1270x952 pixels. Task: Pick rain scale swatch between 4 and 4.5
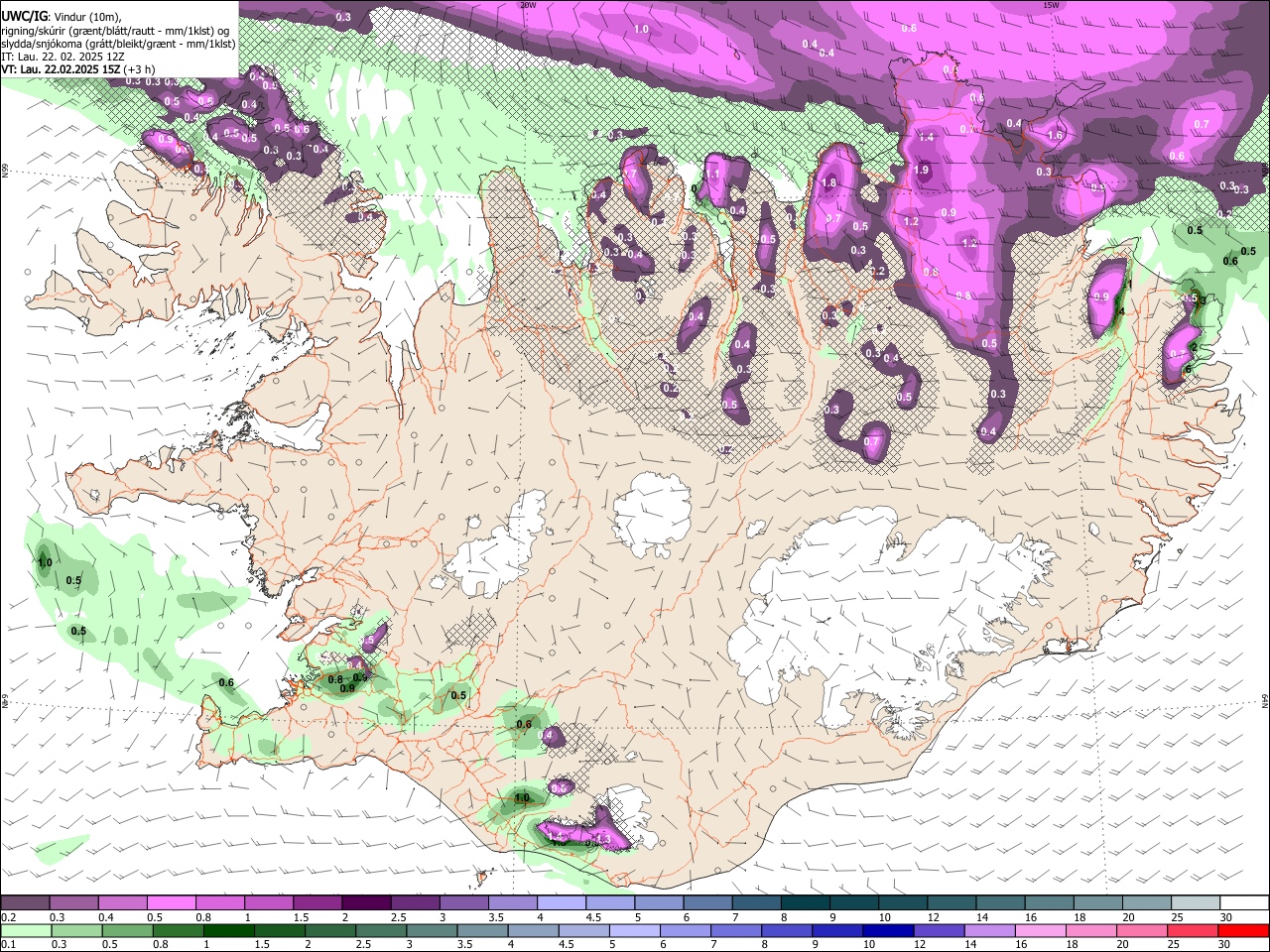pyautogui.click(x=534, y=930)
